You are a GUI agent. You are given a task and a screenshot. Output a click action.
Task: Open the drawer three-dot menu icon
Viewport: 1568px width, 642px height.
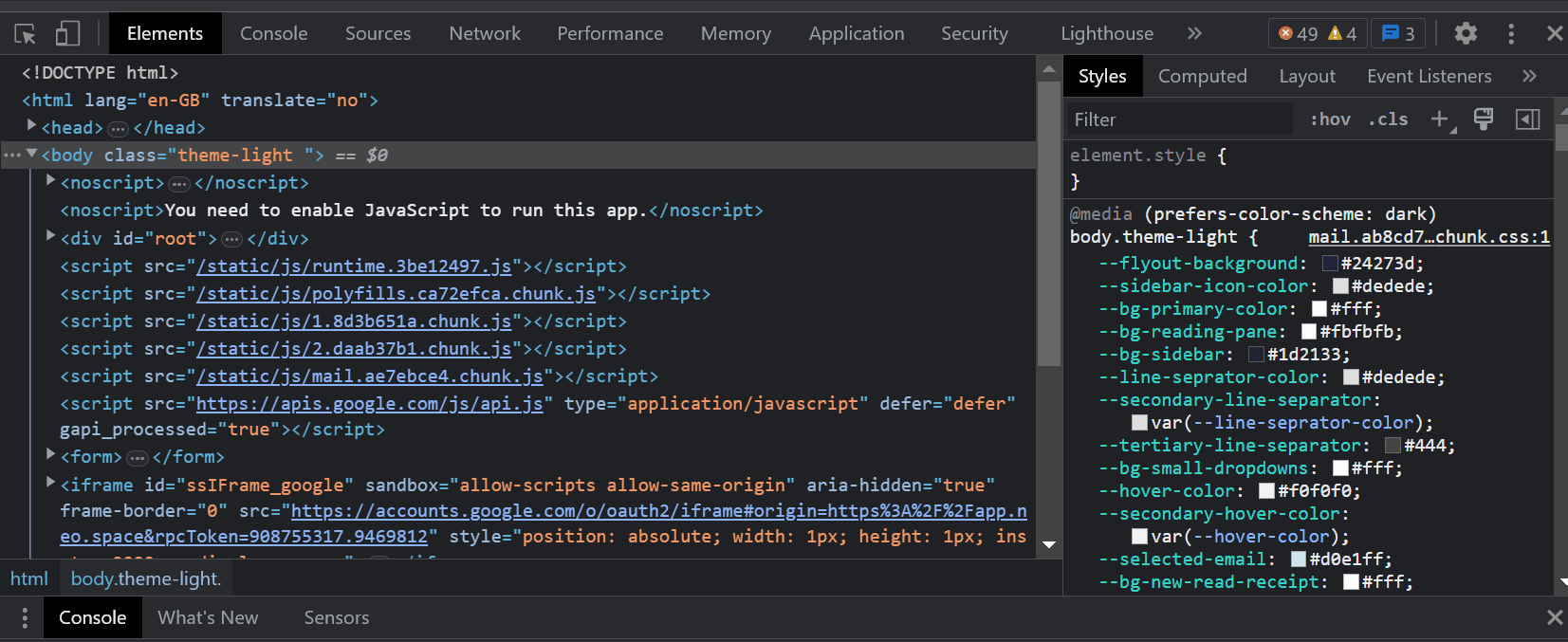click(25, 618)
